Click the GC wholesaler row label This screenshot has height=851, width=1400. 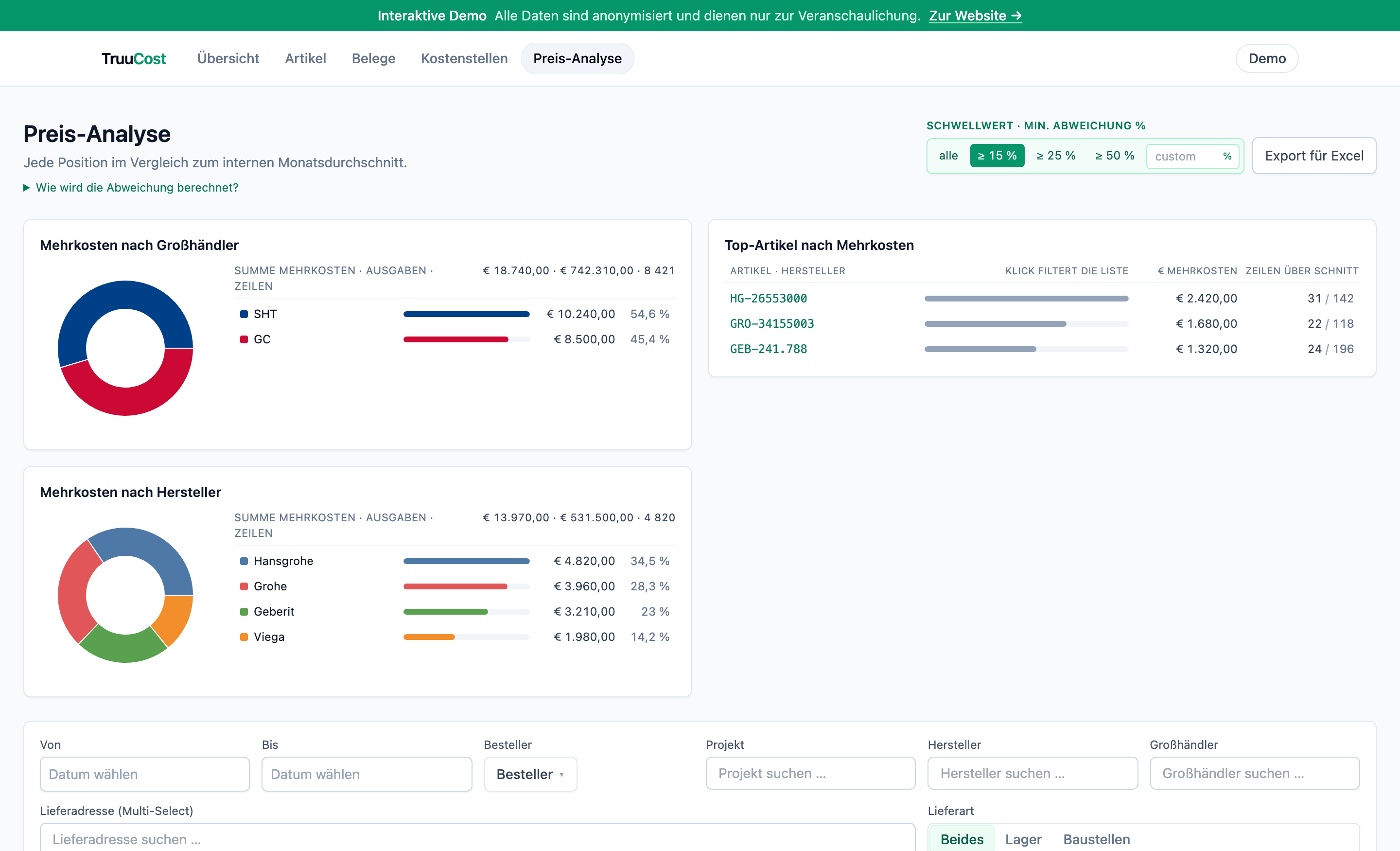tap(262, 339)
